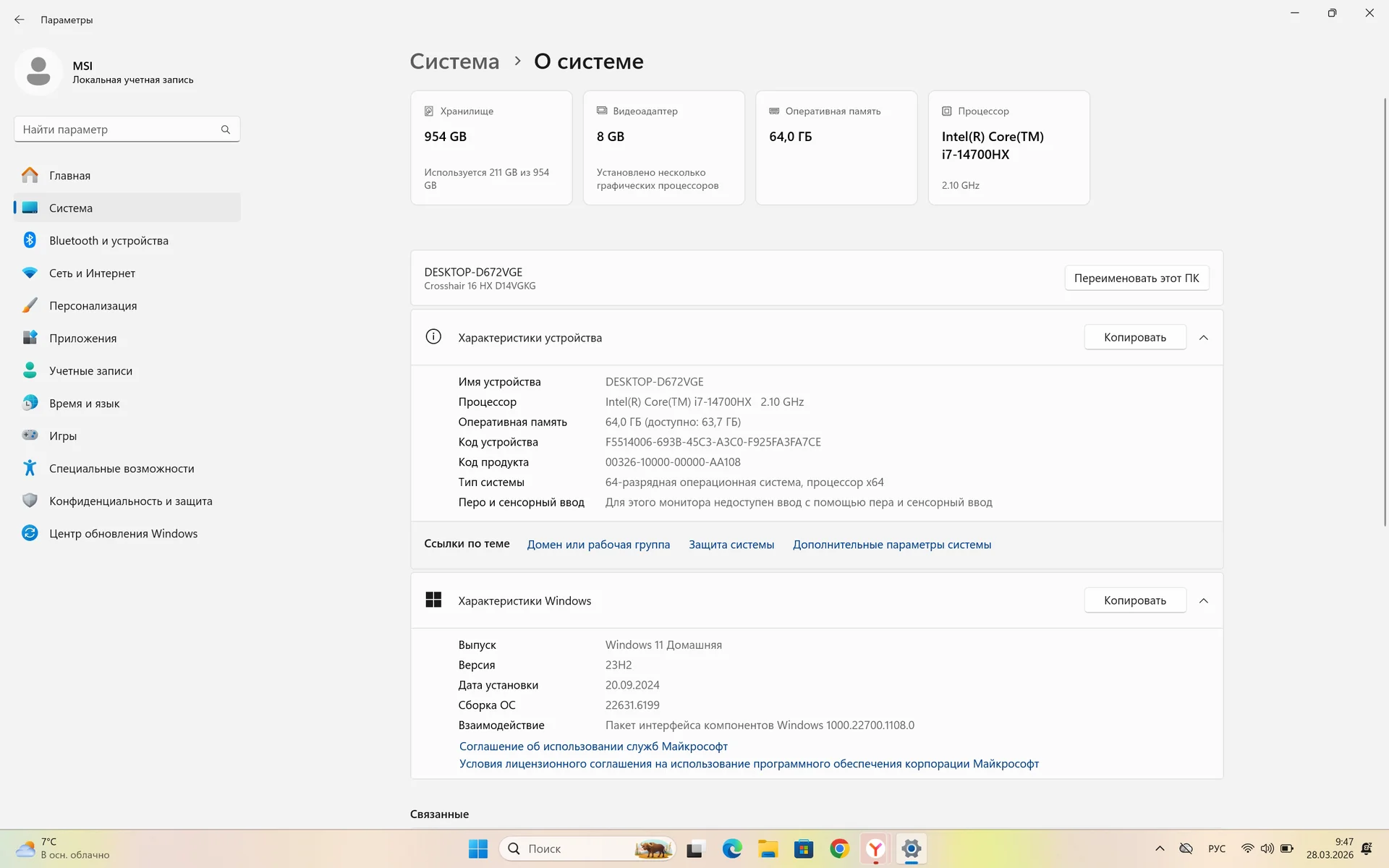The height and width of the screenshot is (868, 1389).
Task: Open Сеть и Интернет settings
Action: pos(127,273)
